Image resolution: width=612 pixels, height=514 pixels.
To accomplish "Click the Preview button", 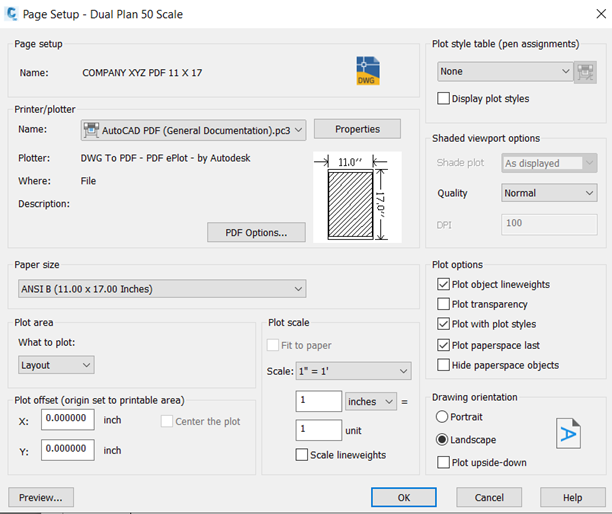I will pos(41,498).
